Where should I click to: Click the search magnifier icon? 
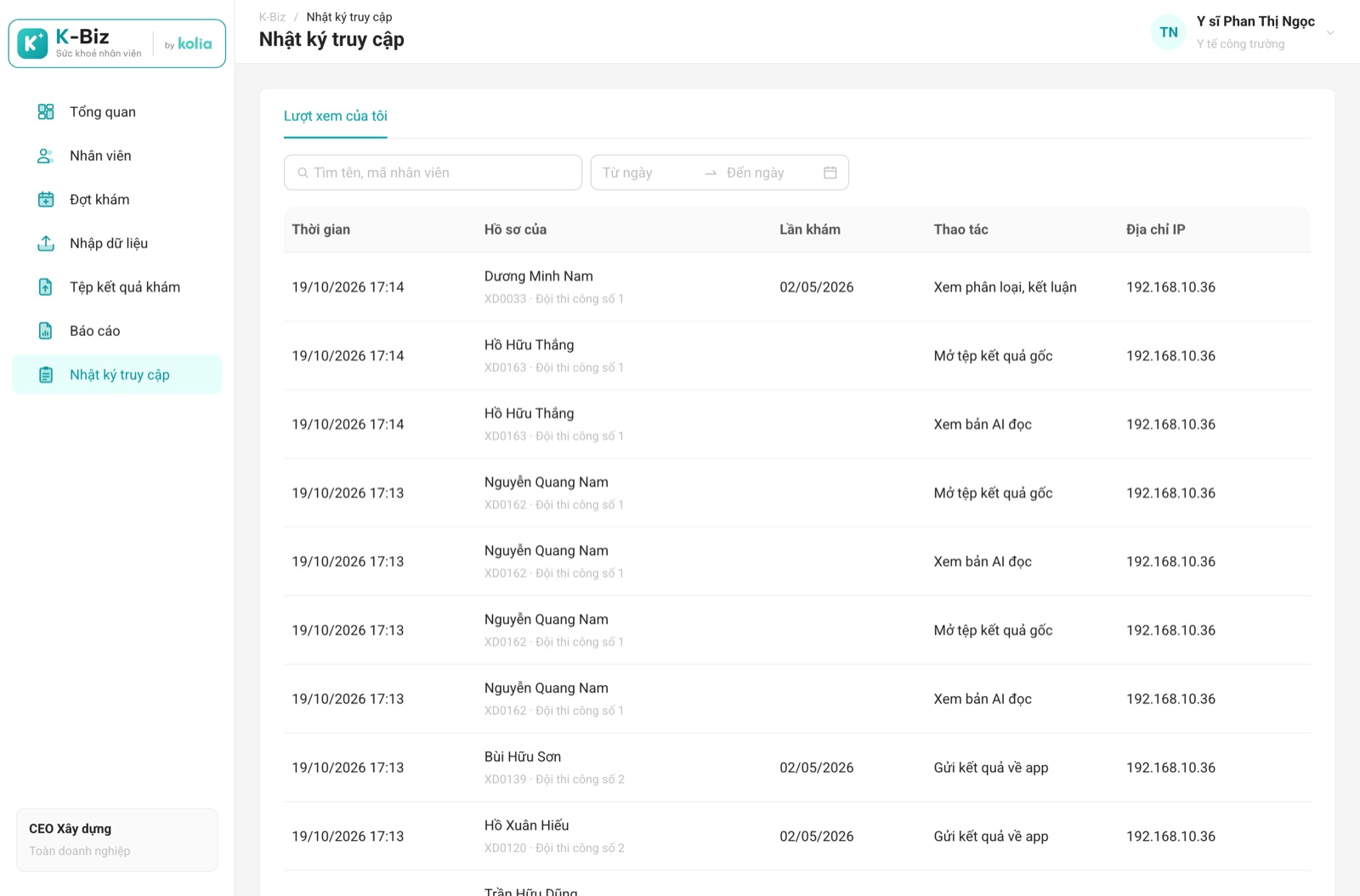(303, 173)
